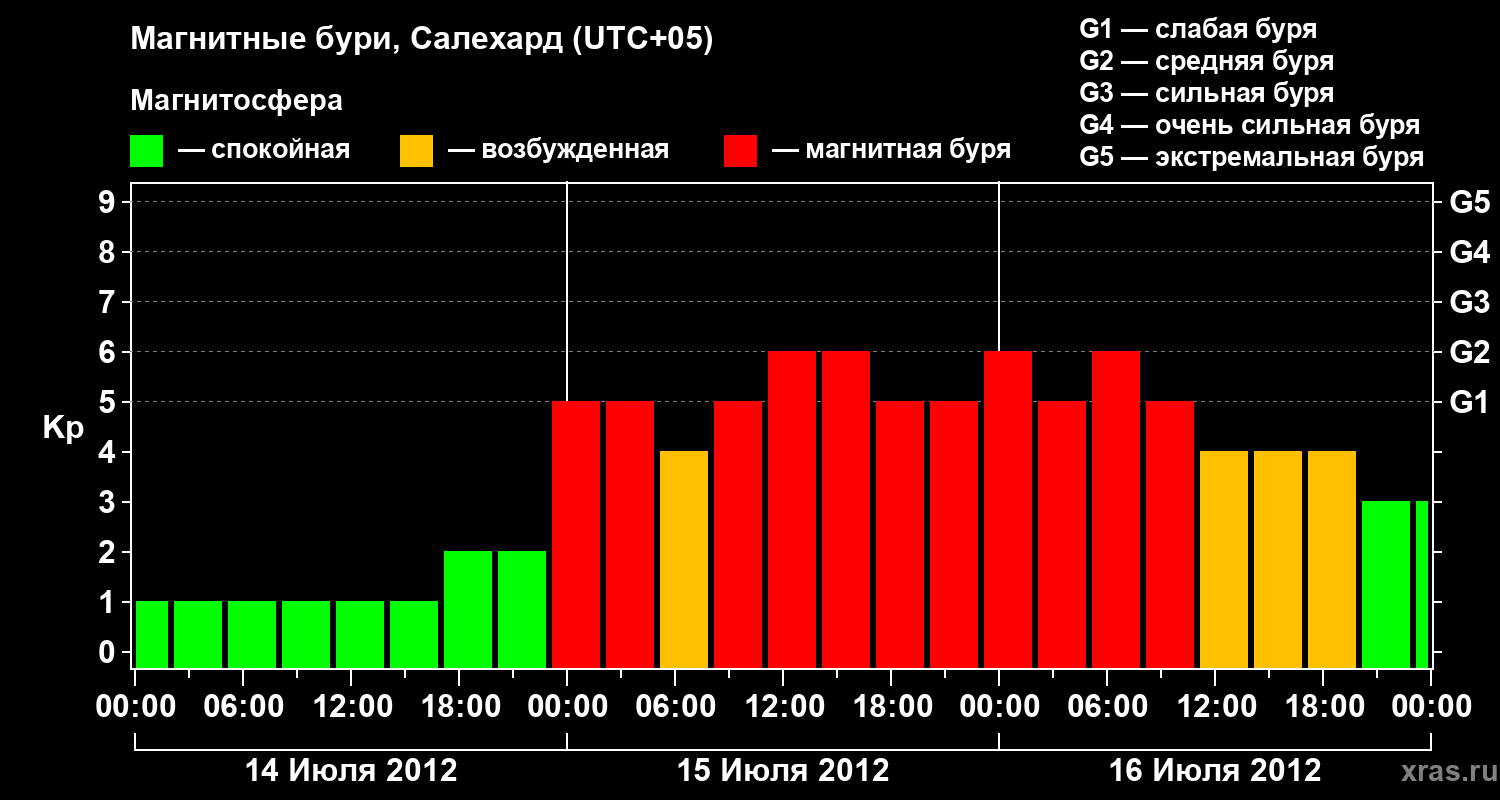The height and width of the screenshot is (800, 1500).
Task: Click the right-axis 'G3' storm level label
Action: click(x=1470, y=302)
